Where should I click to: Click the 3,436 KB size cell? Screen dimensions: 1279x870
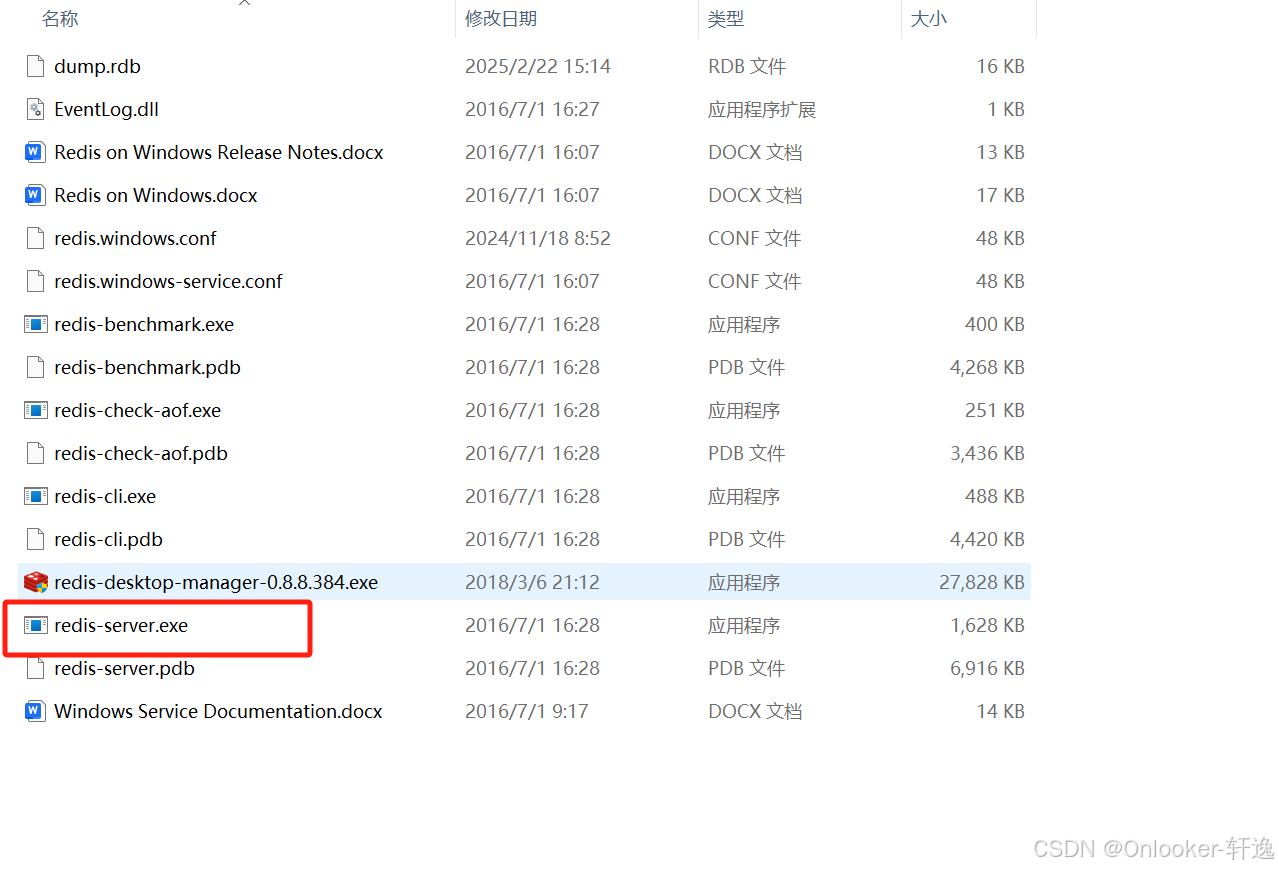coord(988,454)
